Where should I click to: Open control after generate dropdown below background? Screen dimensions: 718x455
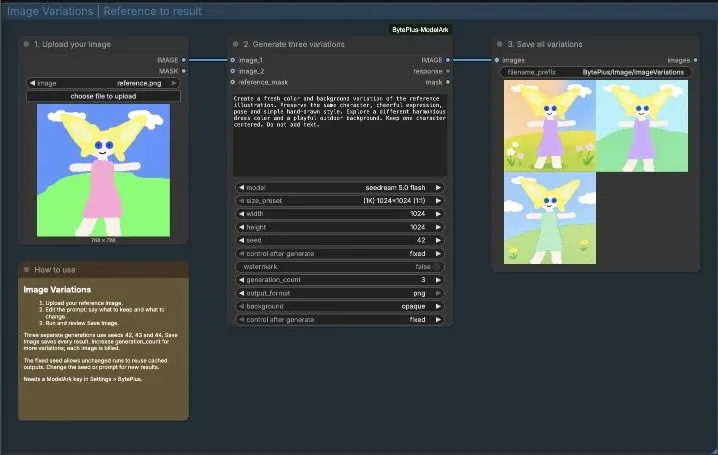click(340, 320)
